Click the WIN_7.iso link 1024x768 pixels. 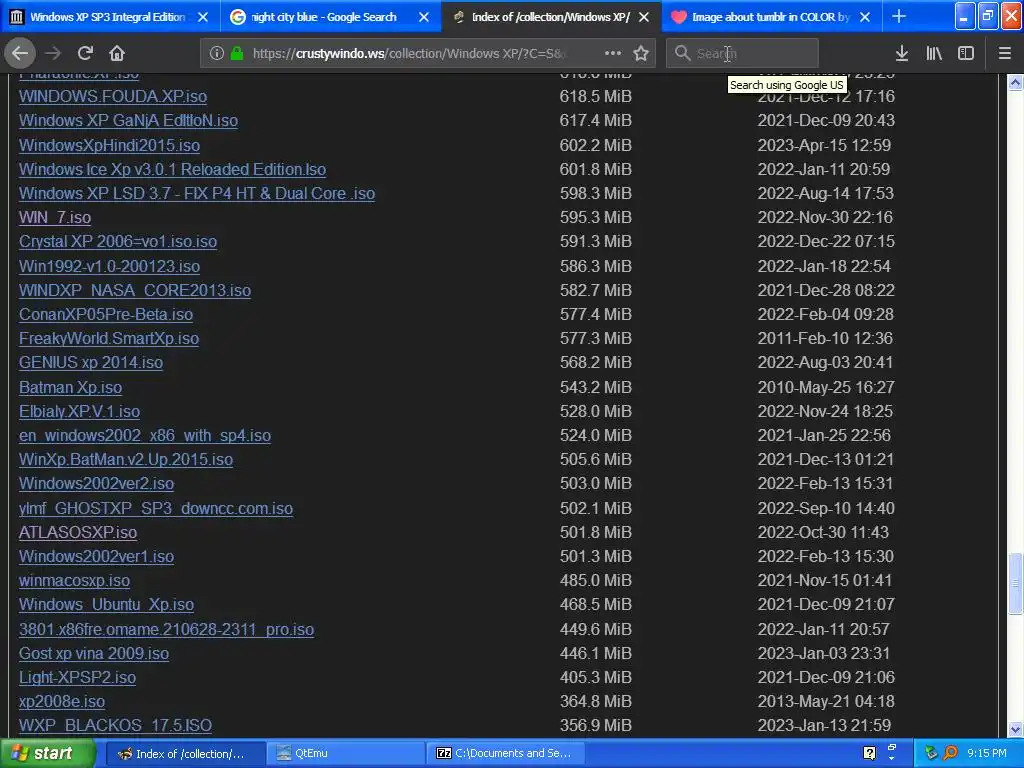[x=55, y=217]
